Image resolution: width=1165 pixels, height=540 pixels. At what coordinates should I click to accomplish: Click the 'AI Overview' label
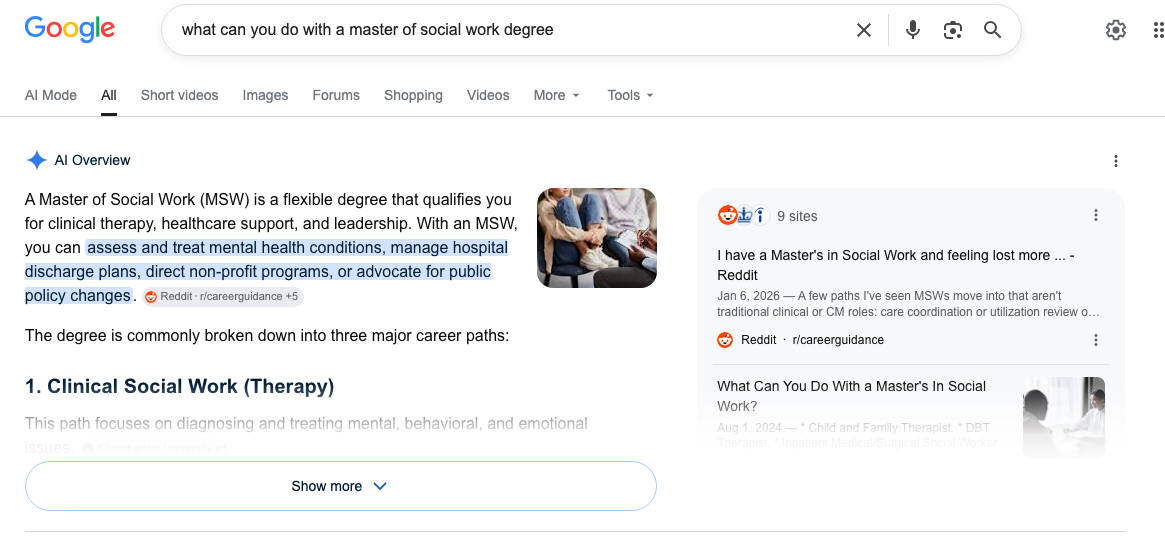pos(92,160)
